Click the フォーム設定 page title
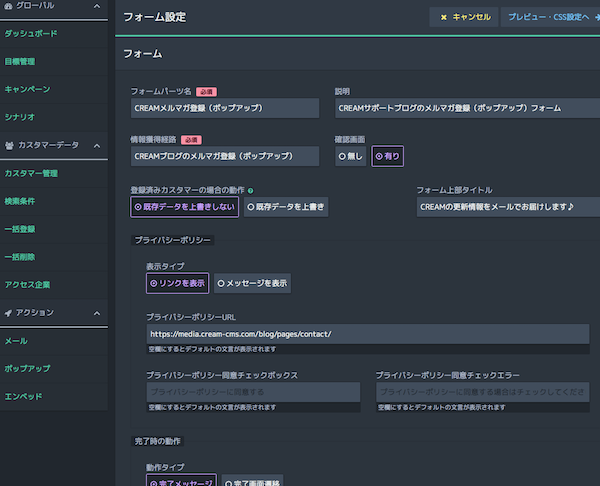The width and height of the screenshot is (600, 486). click(x=155, y=17)
